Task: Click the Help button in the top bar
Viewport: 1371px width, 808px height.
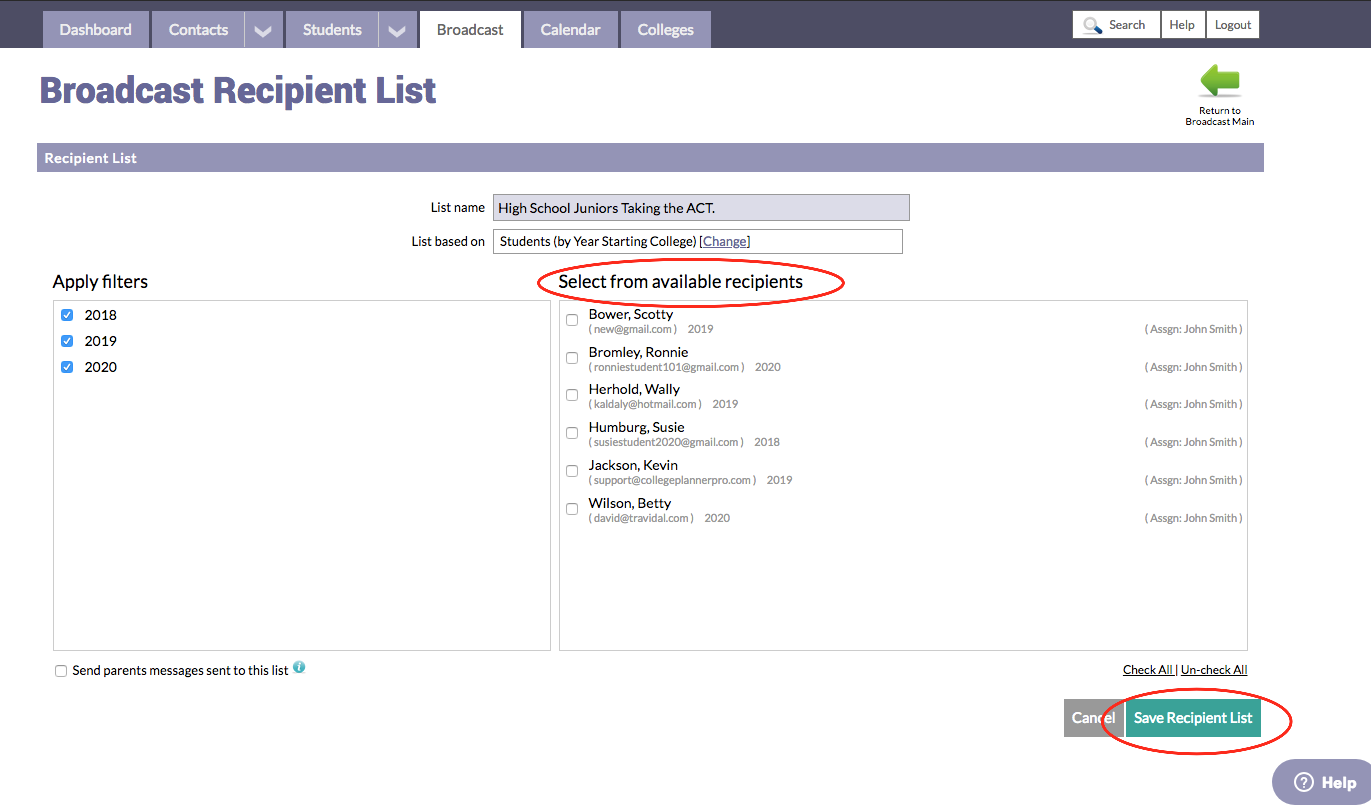Action: tap(1182, 25)
